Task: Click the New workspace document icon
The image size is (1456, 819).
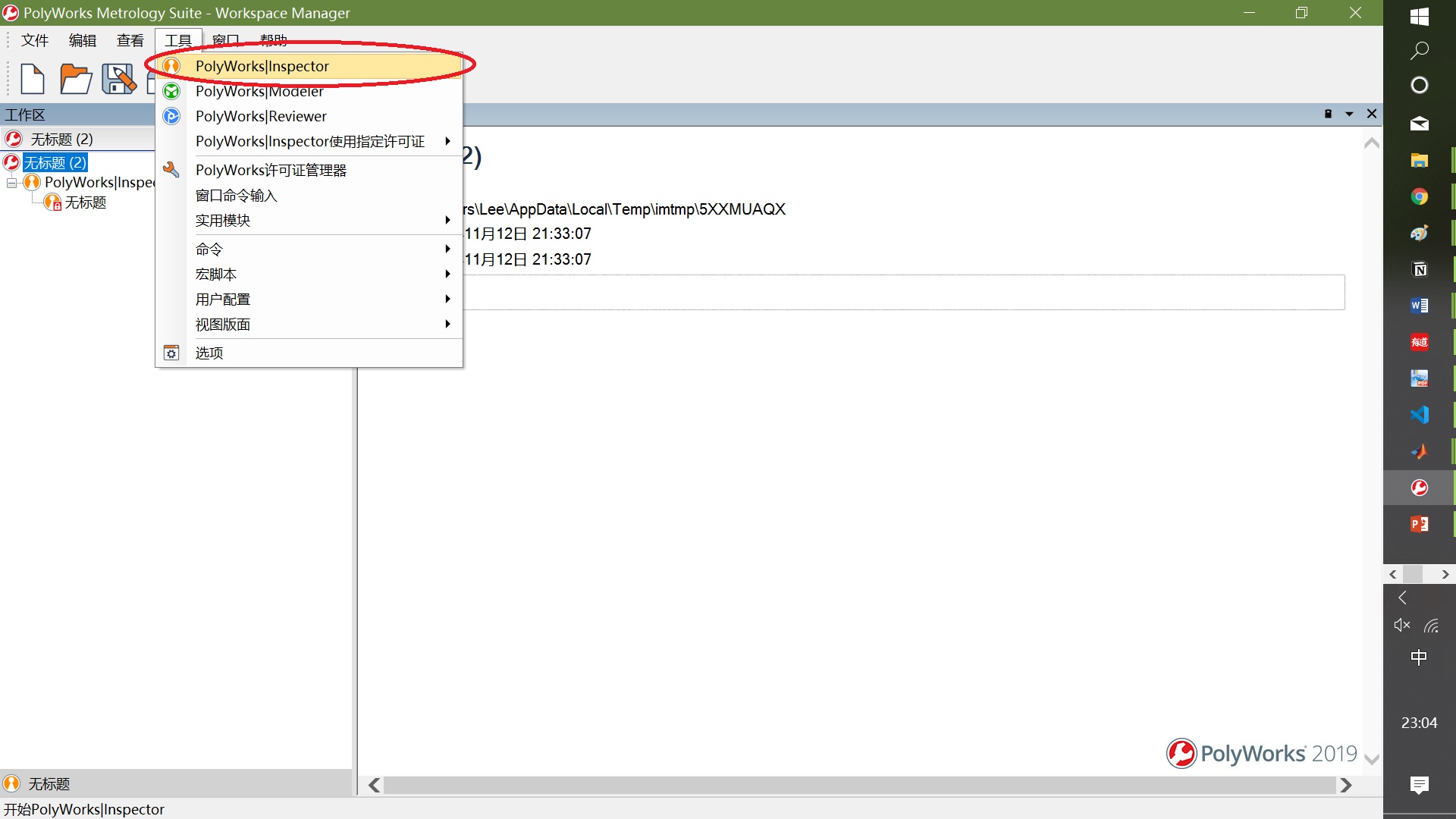Action: pos(33,79)
